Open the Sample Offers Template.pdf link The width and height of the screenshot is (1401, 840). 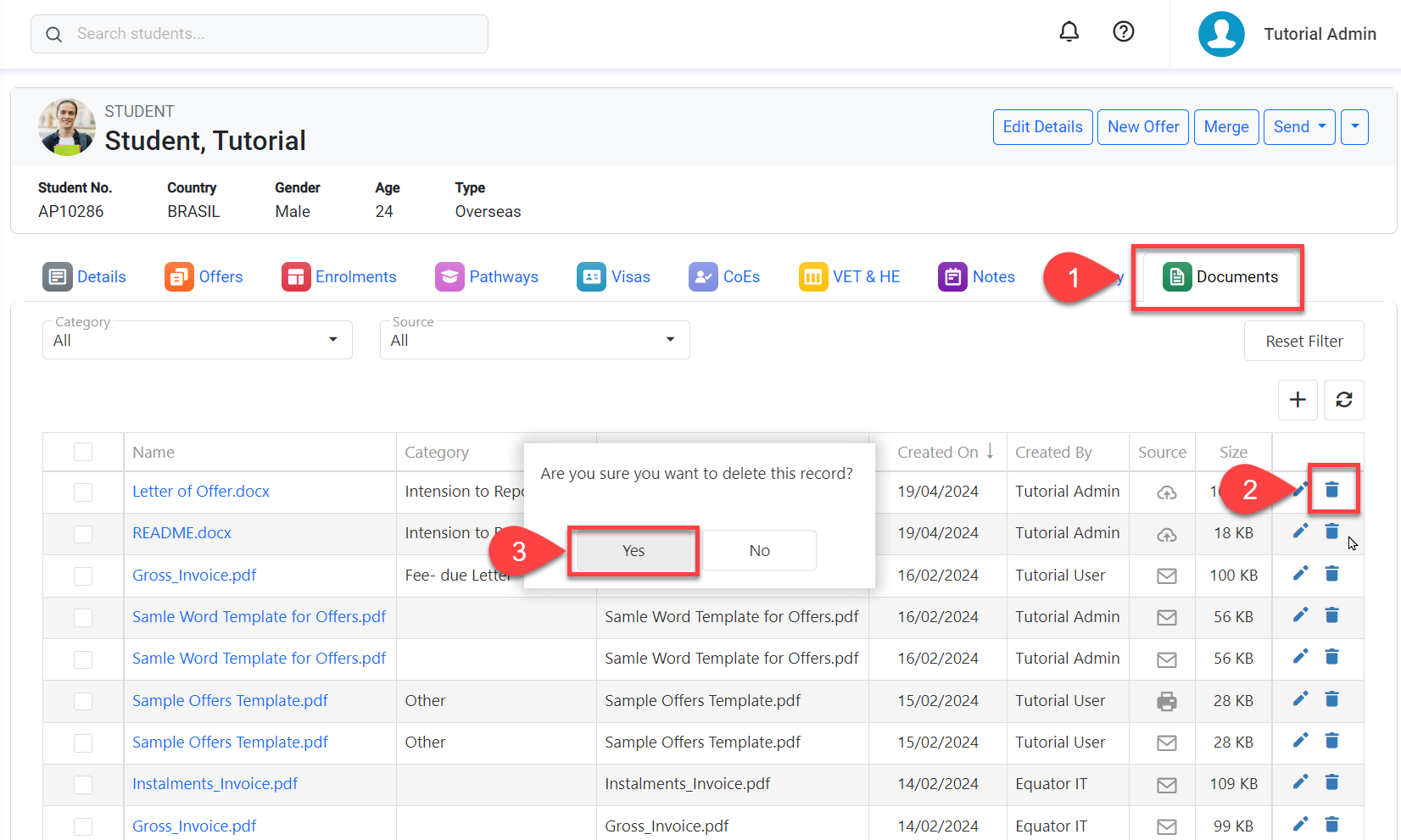(x=230, y=701)
